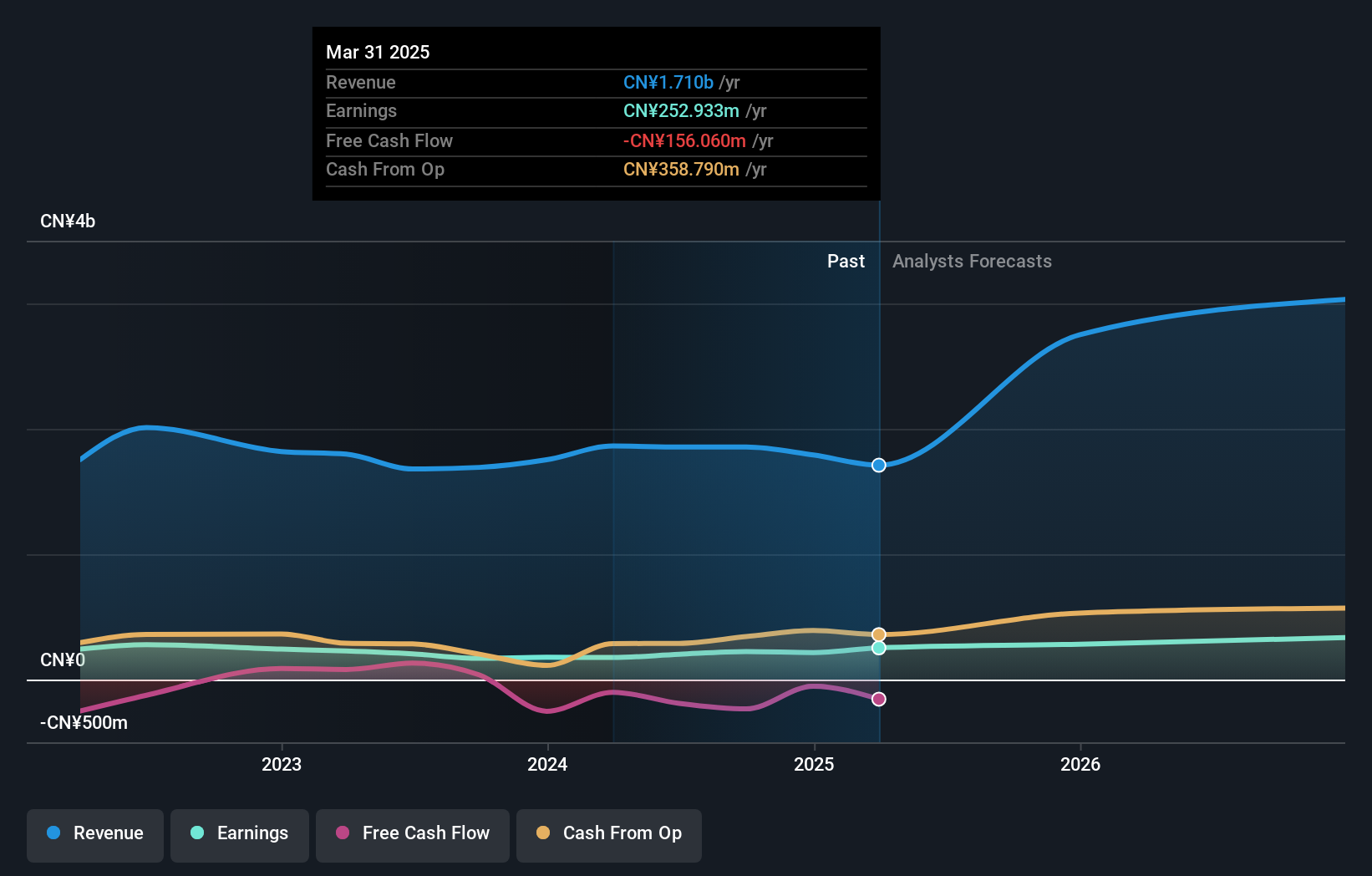Toggle the Free Cash Flow legend button
The image size is (1372, 876).
pyautogui.click(x=413, y=835)
